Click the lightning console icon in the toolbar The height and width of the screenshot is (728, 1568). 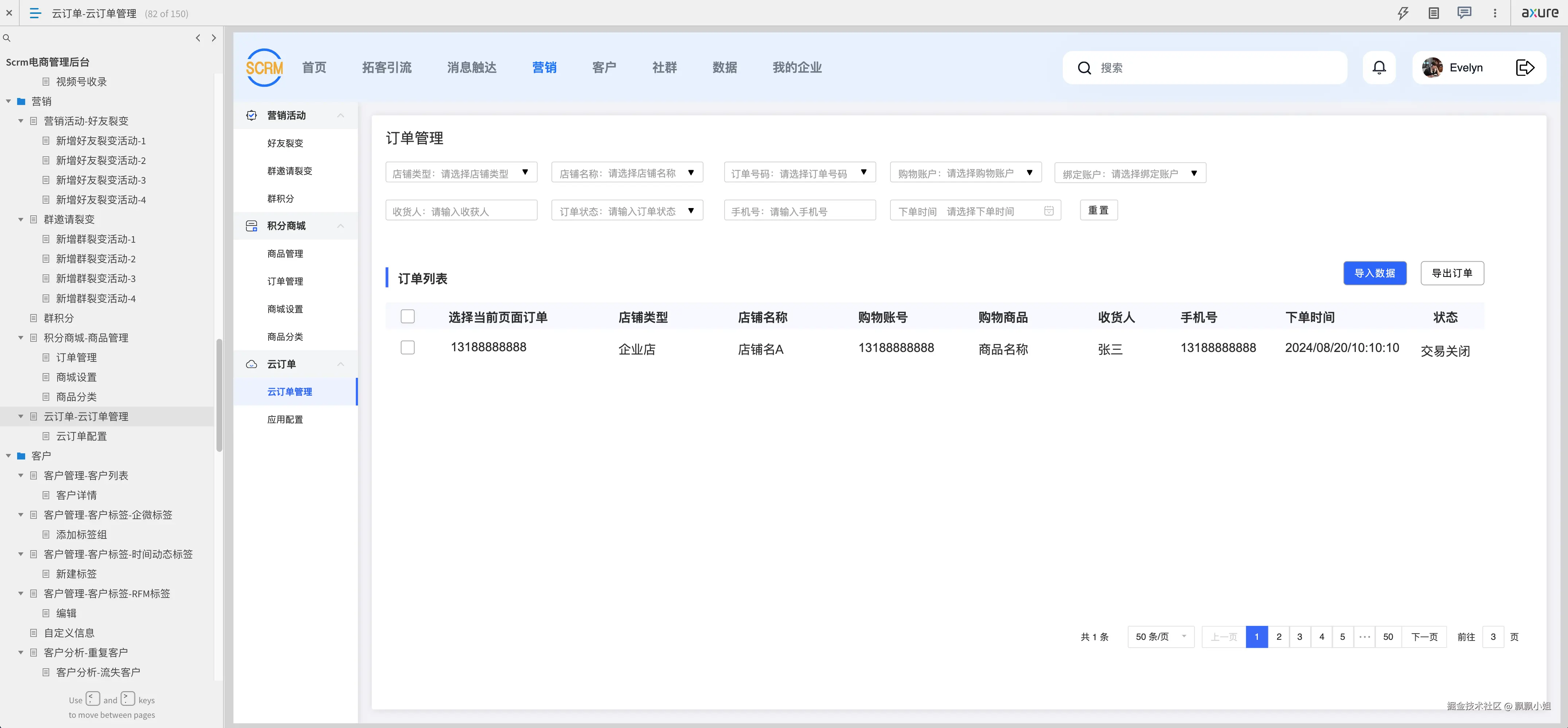pos(1403,13)
